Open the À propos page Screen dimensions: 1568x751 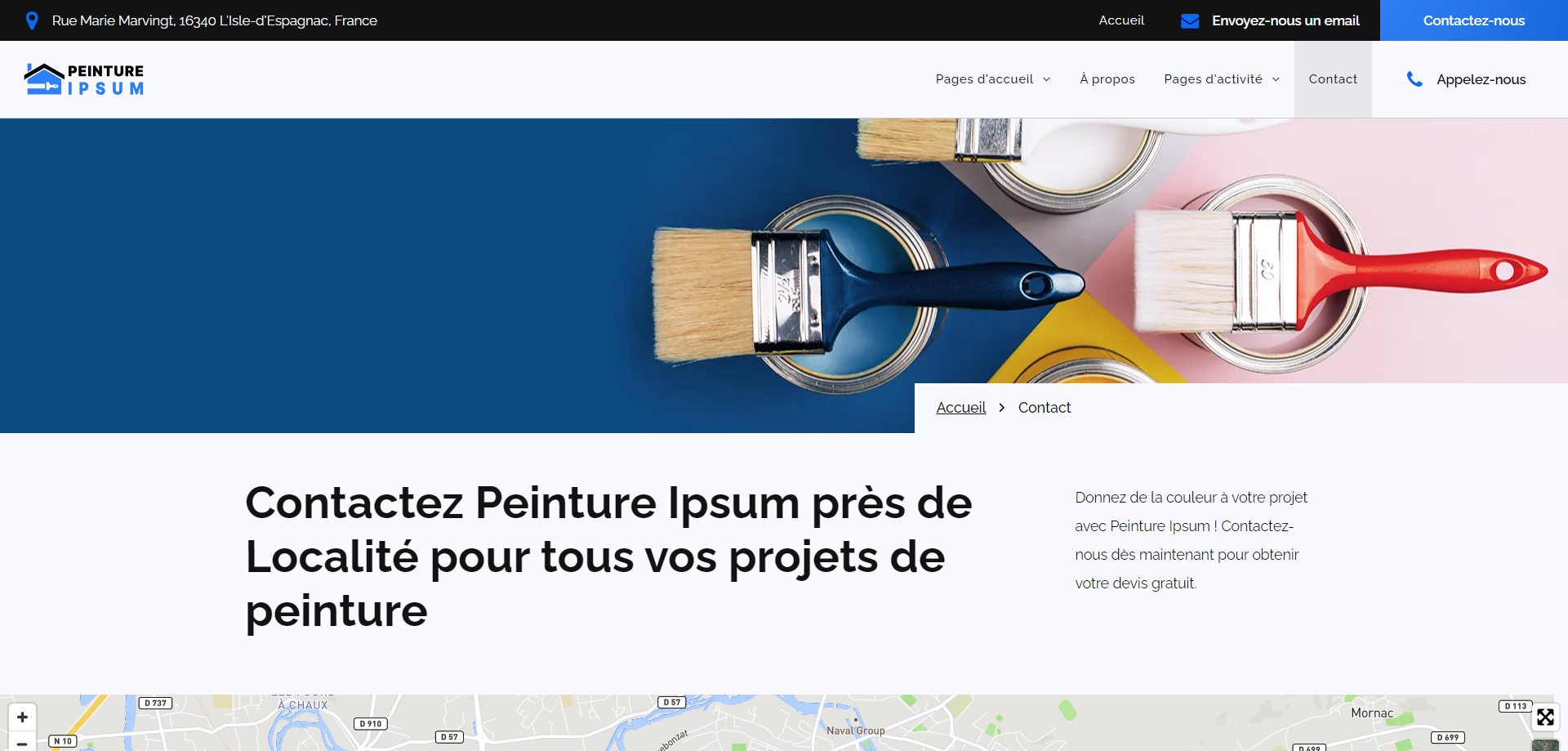tap(1107, 79)
